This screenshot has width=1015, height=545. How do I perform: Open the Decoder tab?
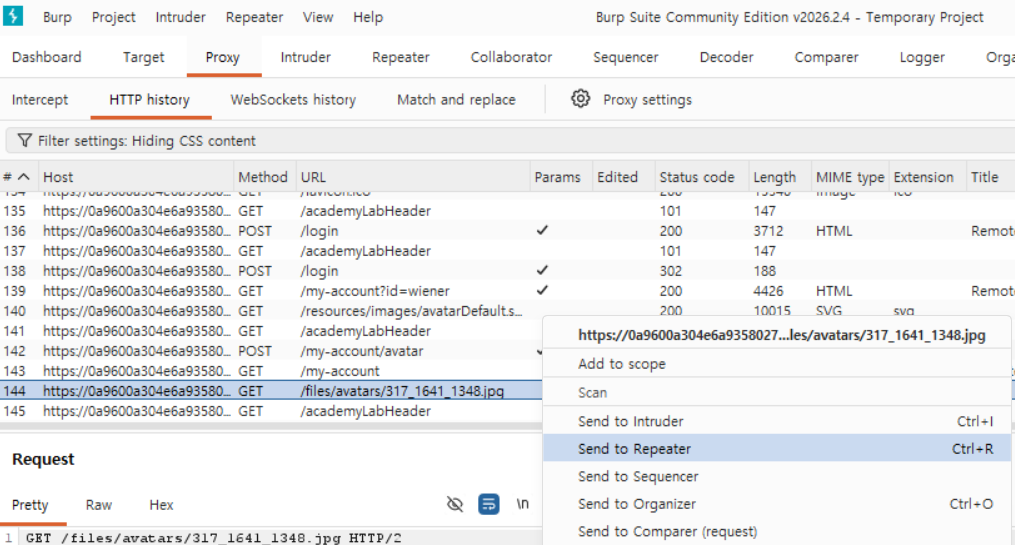pos(726,57)
